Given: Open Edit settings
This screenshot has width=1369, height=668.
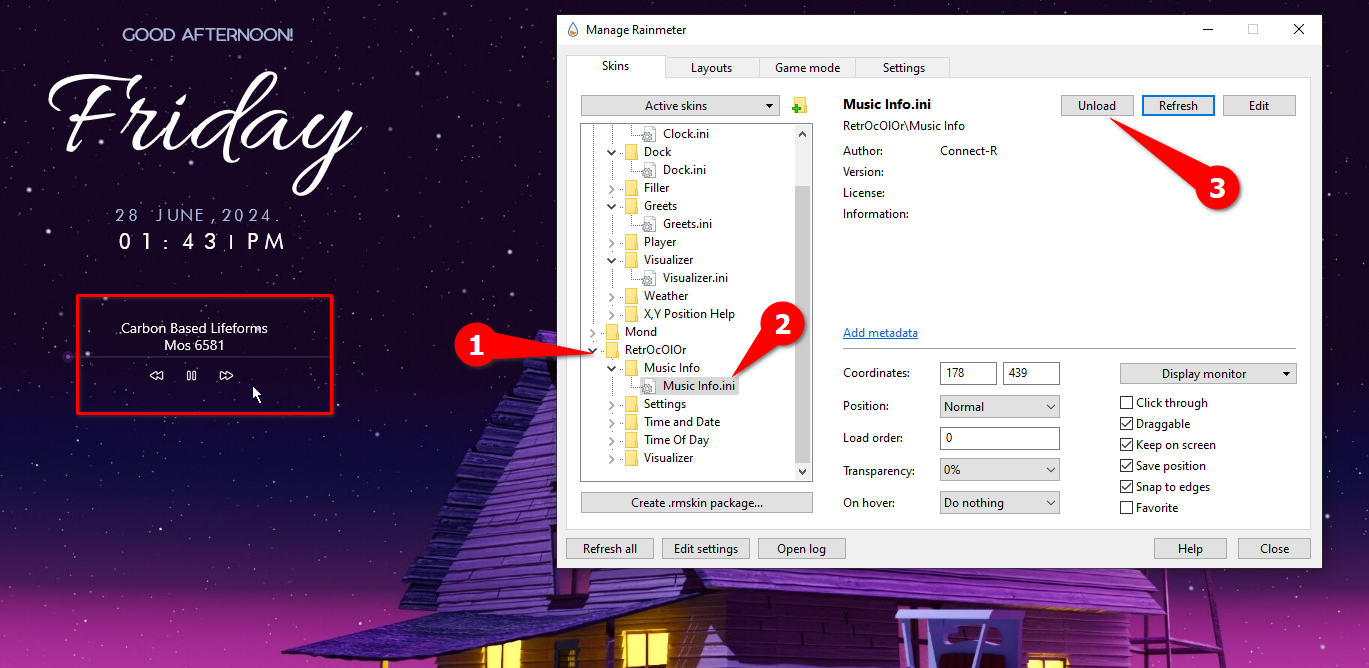Looking at the screenshot, I should tap(706, 548).
